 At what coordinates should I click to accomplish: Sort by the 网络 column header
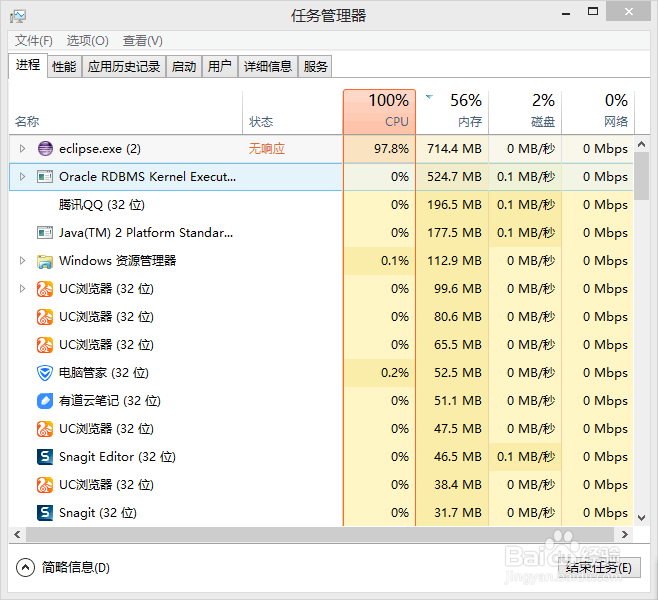[598, 112]
